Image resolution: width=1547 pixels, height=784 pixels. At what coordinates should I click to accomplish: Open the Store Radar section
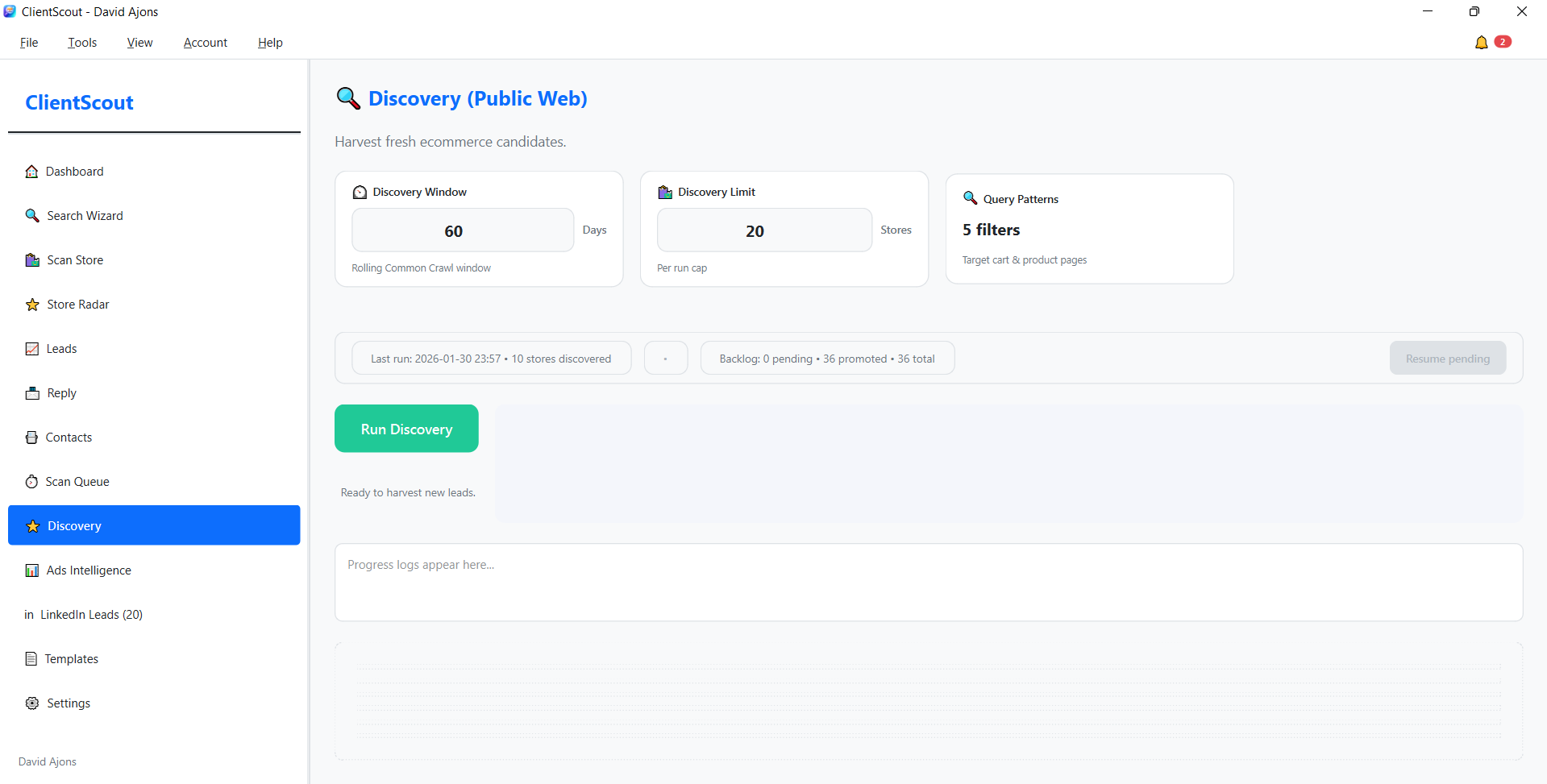[x=154, y=305]
